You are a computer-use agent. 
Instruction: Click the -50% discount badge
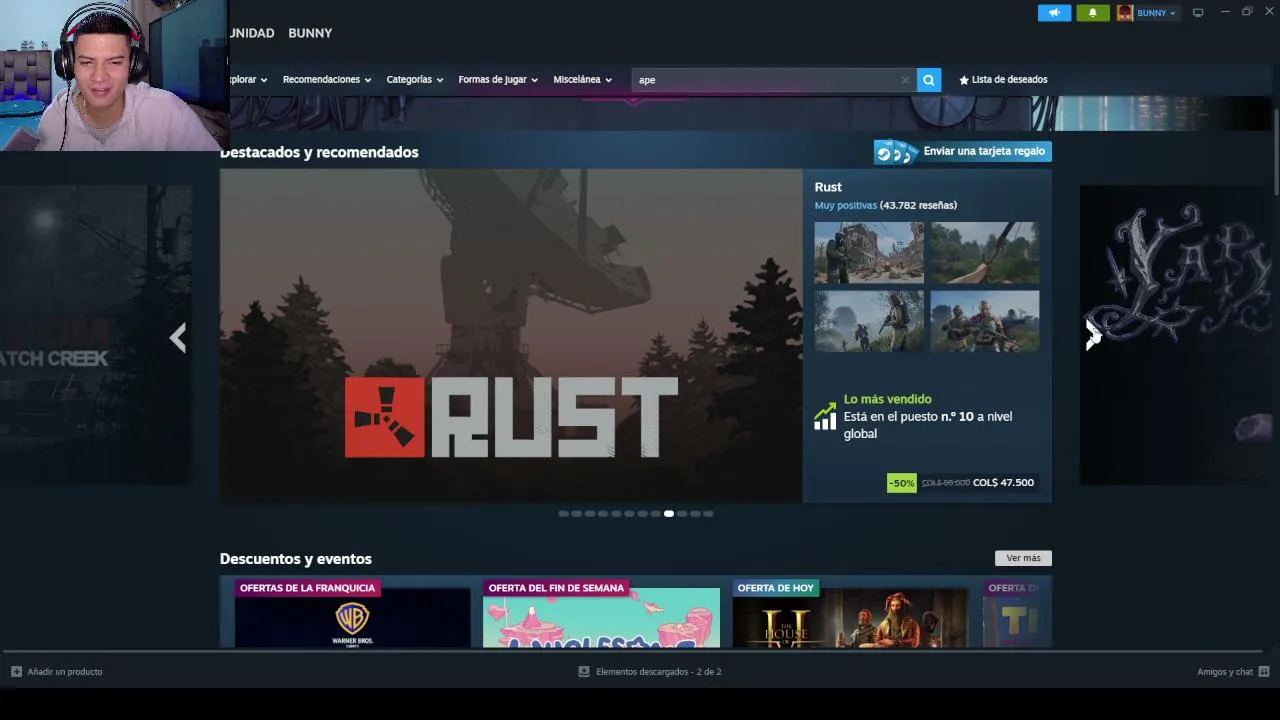coord(901,483)
